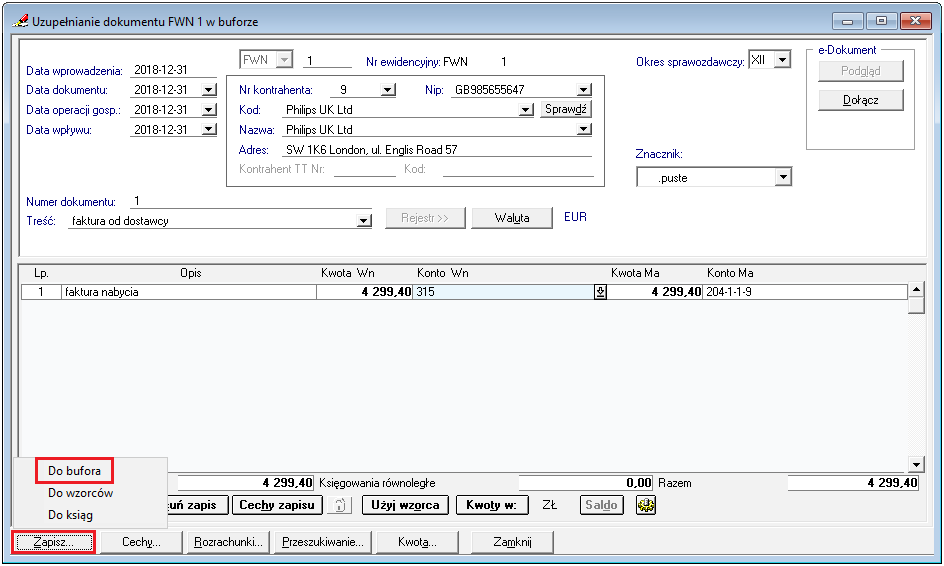944x566 pixels.
Task: Click the Razem total field
Action: (x=853, y=482)
